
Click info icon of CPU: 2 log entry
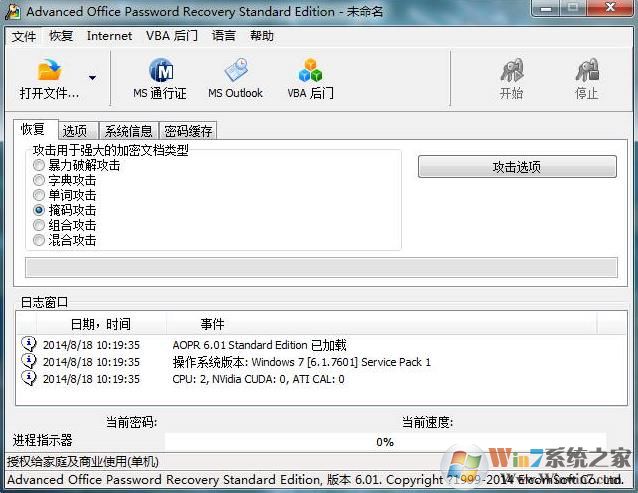28,378
